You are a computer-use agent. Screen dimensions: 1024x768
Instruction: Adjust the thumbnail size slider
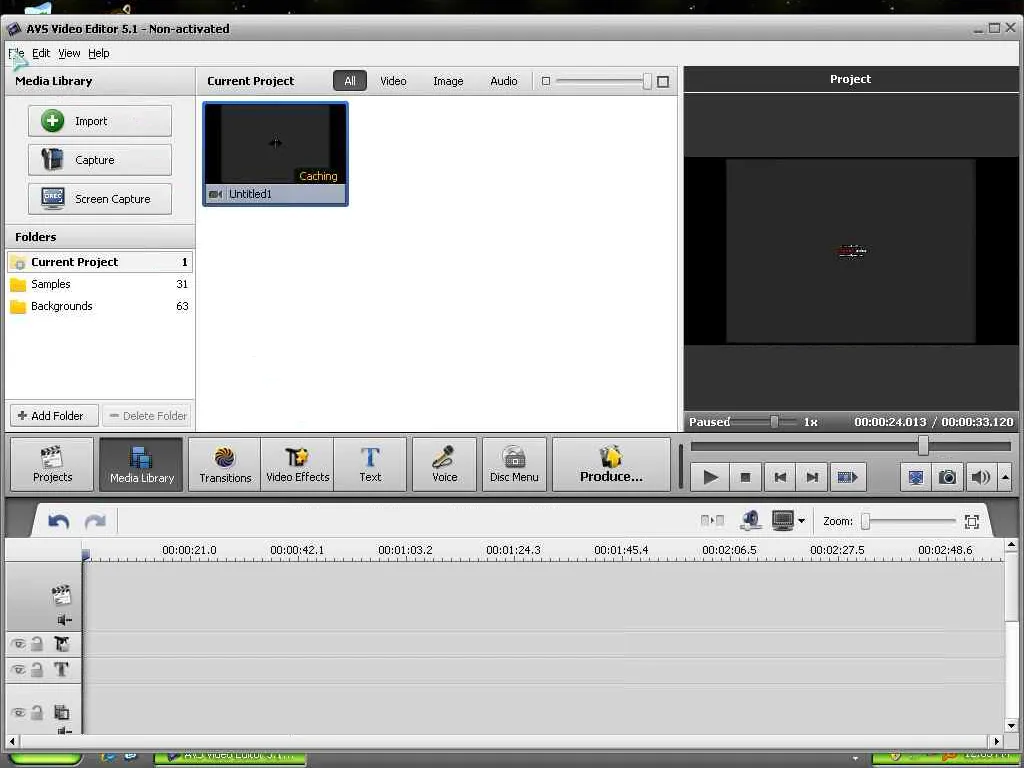click(x=647, y=81)
